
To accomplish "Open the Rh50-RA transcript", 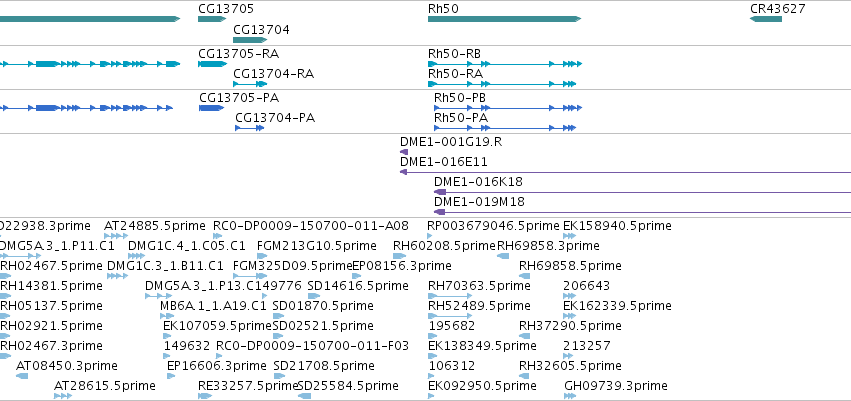I will click(x=501, y=84).
